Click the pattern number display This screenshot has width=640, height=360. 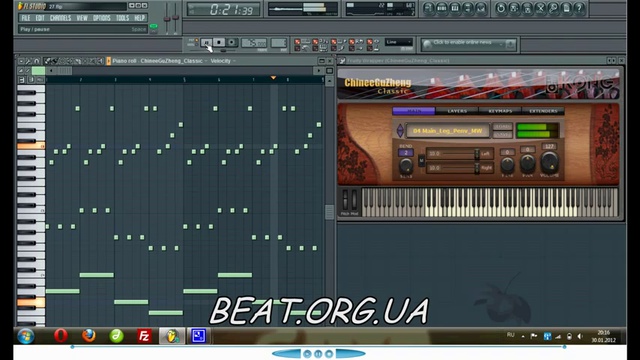(x=279, y=42)
